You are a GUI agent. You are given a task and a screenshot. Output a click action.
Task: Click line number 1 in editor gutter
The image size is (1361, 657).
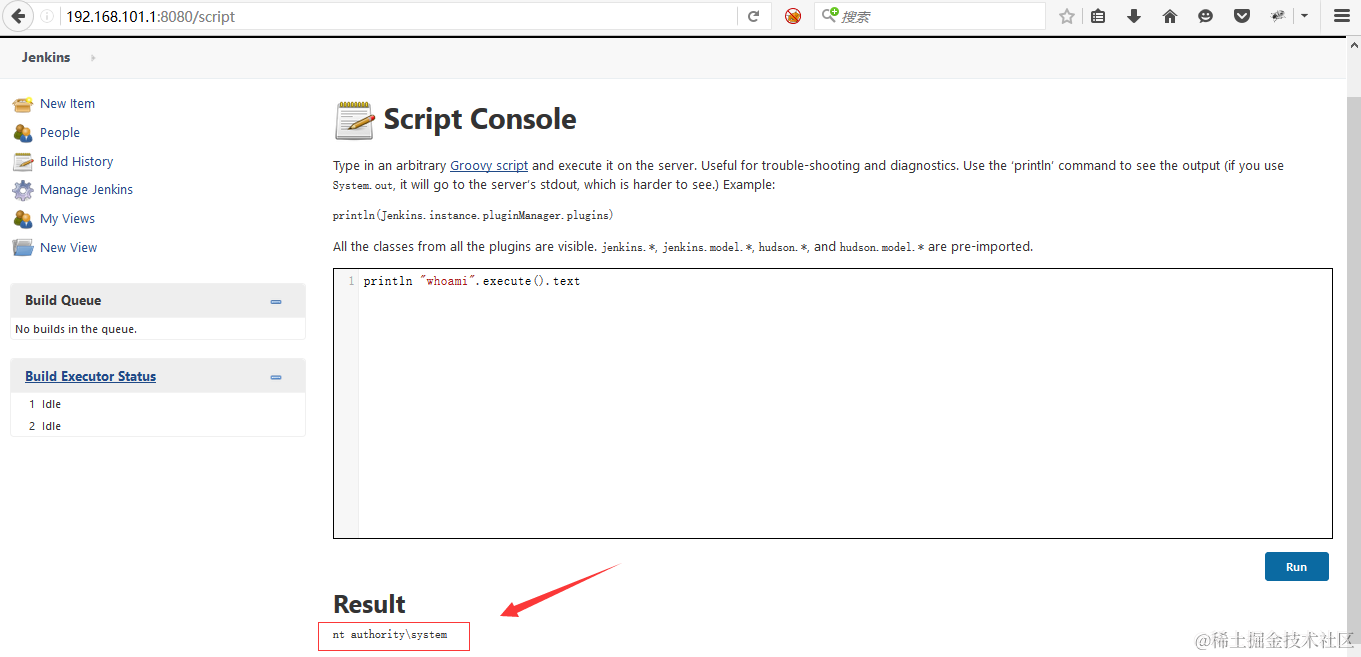[351, 282]
